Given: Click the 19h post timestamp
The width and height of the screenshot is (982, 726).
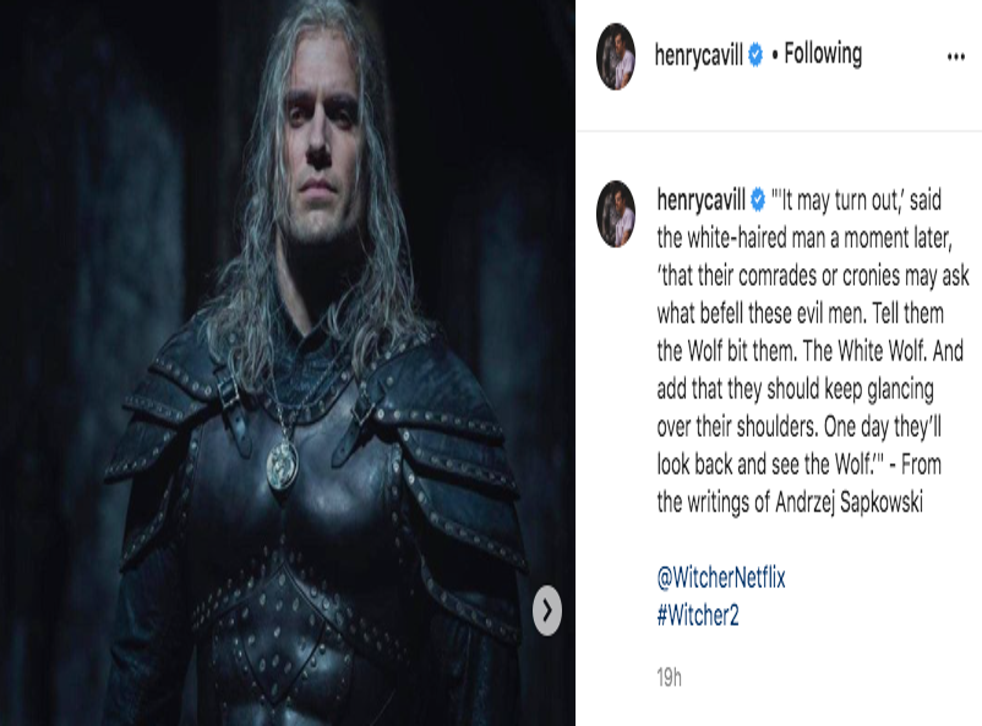Looking at the screenshot, I should pyautogui.click(x=669, y=677).
